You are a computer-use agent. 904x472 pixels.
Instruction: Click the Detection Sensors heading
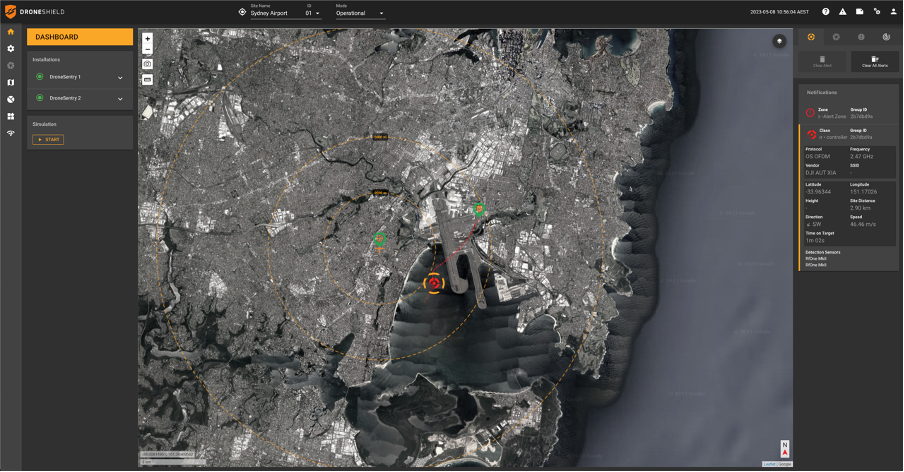[x=823, y=252]
